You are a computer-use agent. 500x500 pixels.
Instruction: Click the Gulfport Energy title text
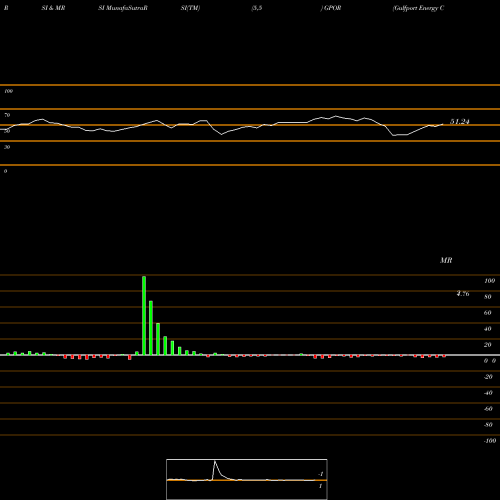[x=419, y=8]
